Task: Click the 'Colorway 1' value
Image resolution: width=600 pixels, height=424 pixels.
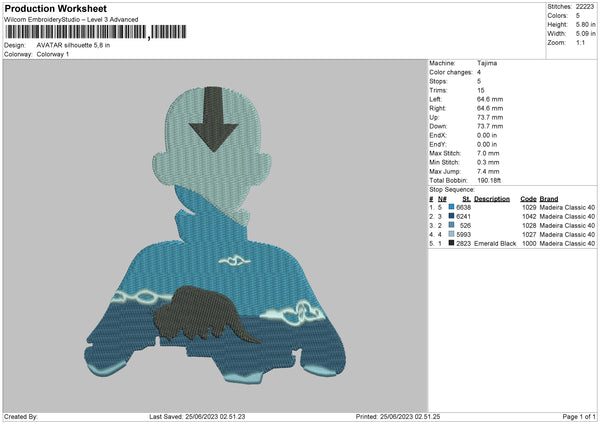Action: [x=53, y=54]
